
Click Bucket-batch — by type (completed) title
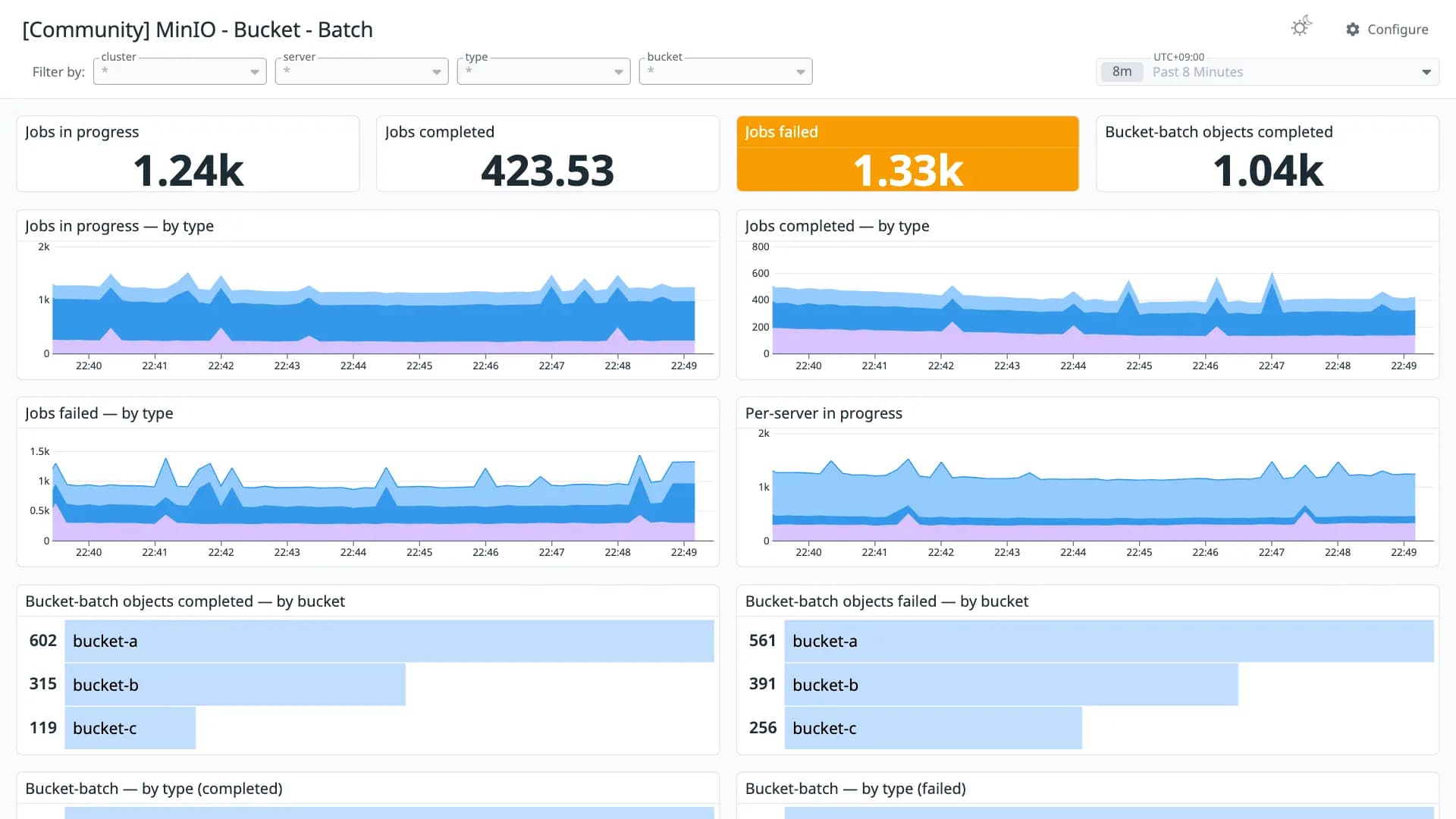(154, 789)
